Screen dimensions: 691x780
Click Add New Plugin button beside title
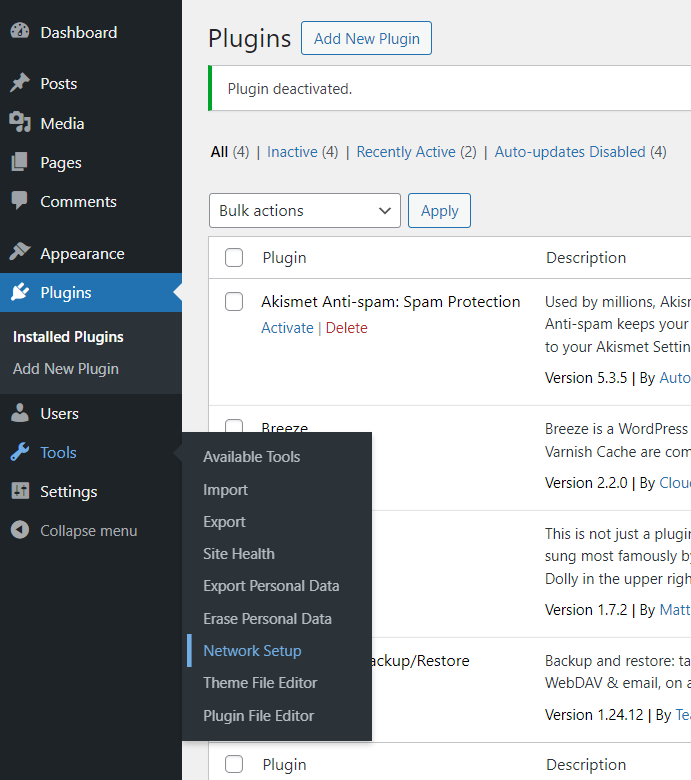366,38
